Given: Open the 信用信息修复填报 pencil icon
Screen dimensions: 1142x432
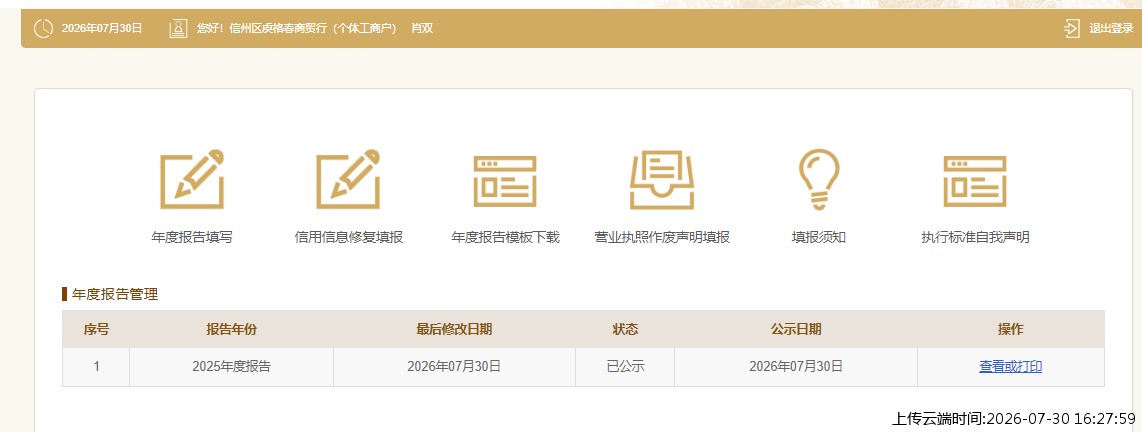Looking at the screenshot, I should [x=348, y=179].
